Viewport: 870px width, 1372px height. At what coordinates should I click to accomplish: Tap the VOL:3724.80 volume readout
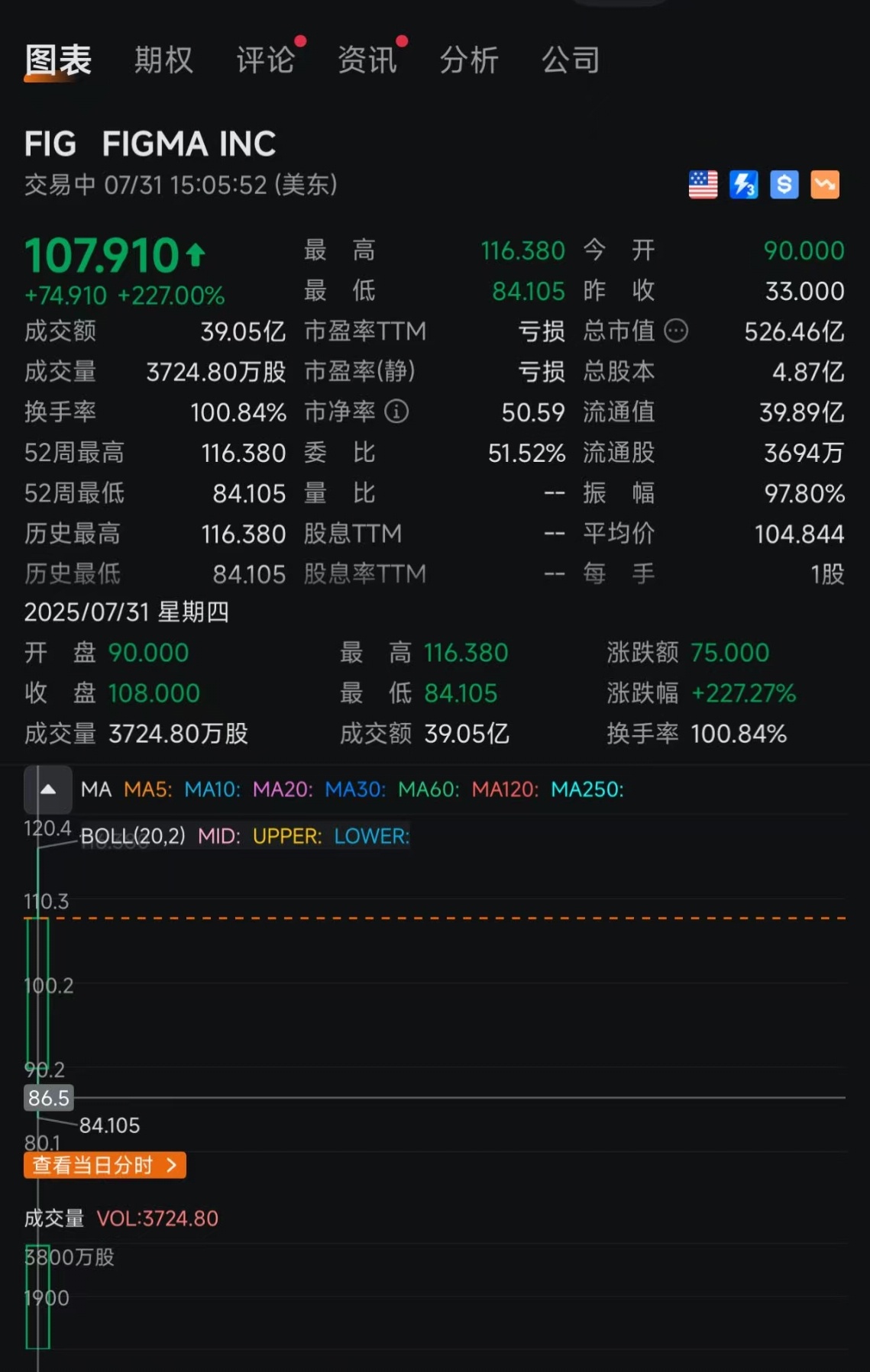coord(157,1219)
